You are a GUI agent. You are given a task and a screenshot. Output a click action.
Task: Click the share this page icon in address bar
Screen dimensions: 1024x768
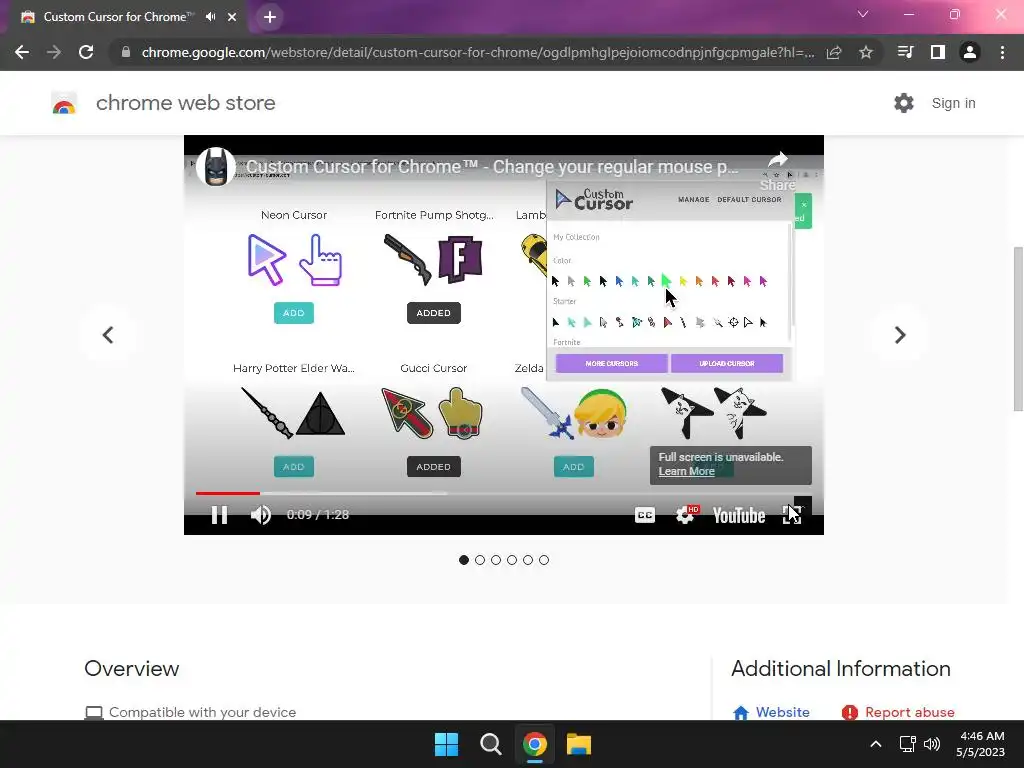pyautogui.click(x=834, y=52)
